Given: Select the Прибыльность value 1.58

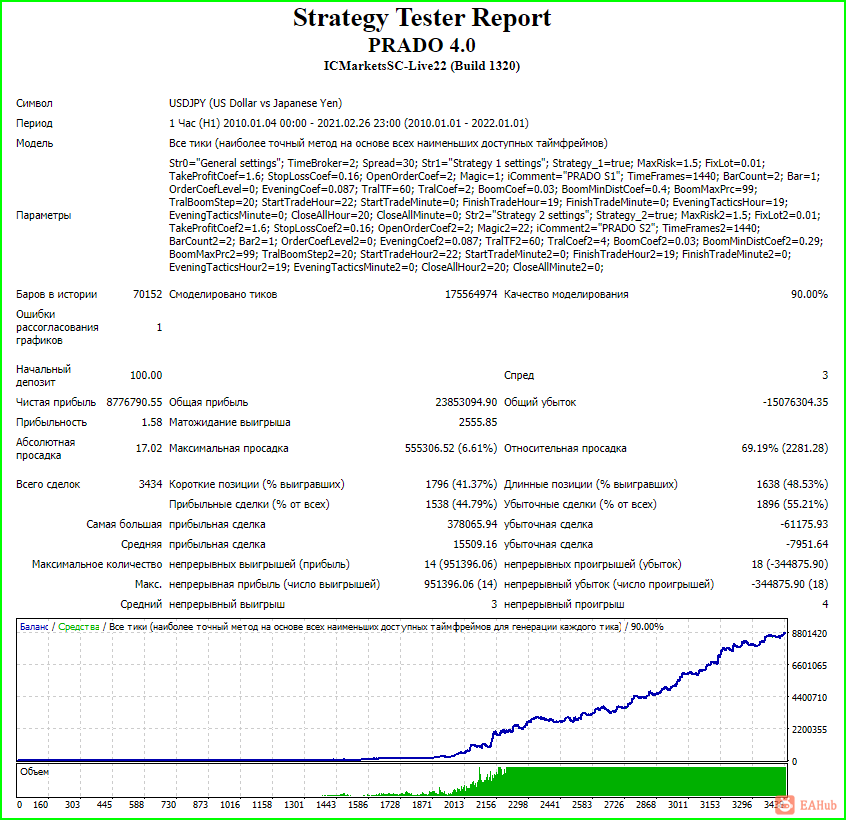Looking at the screenshot, I should [x=152, y=422].
